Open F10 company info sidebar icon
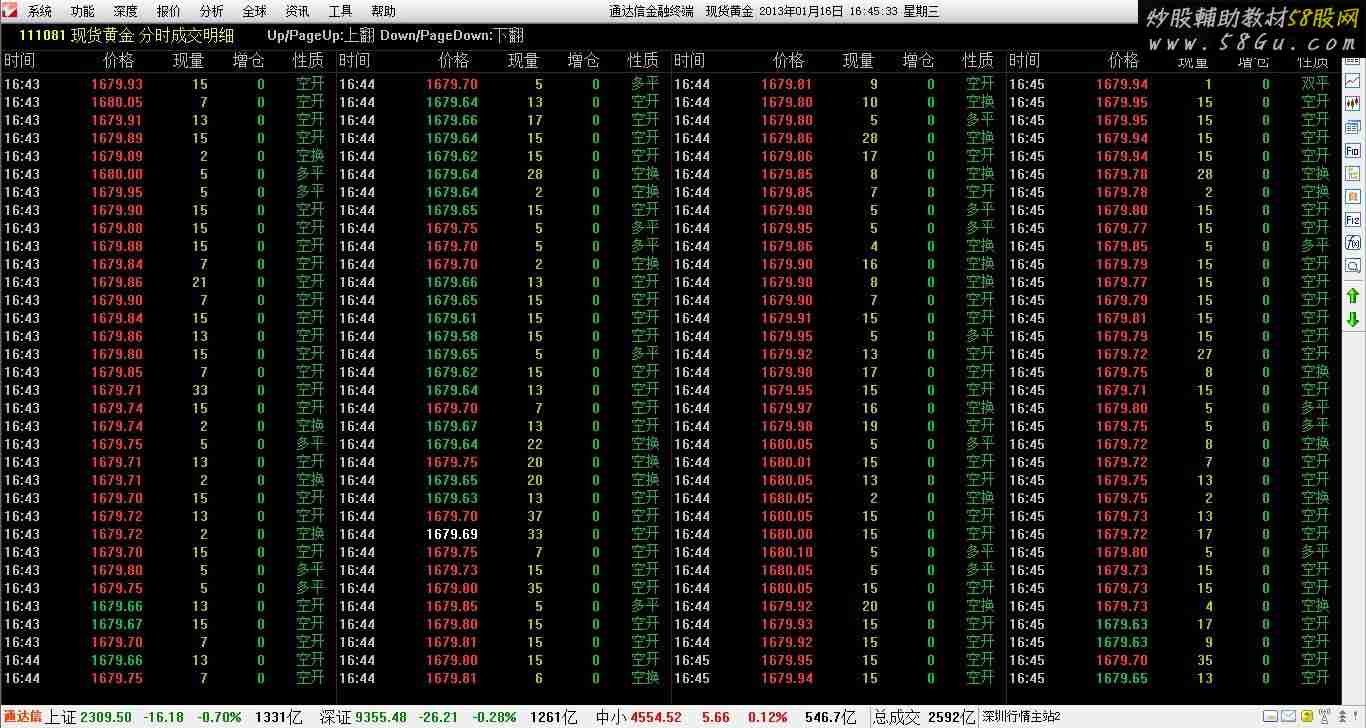1366x728 pixels. [1353, 150]
